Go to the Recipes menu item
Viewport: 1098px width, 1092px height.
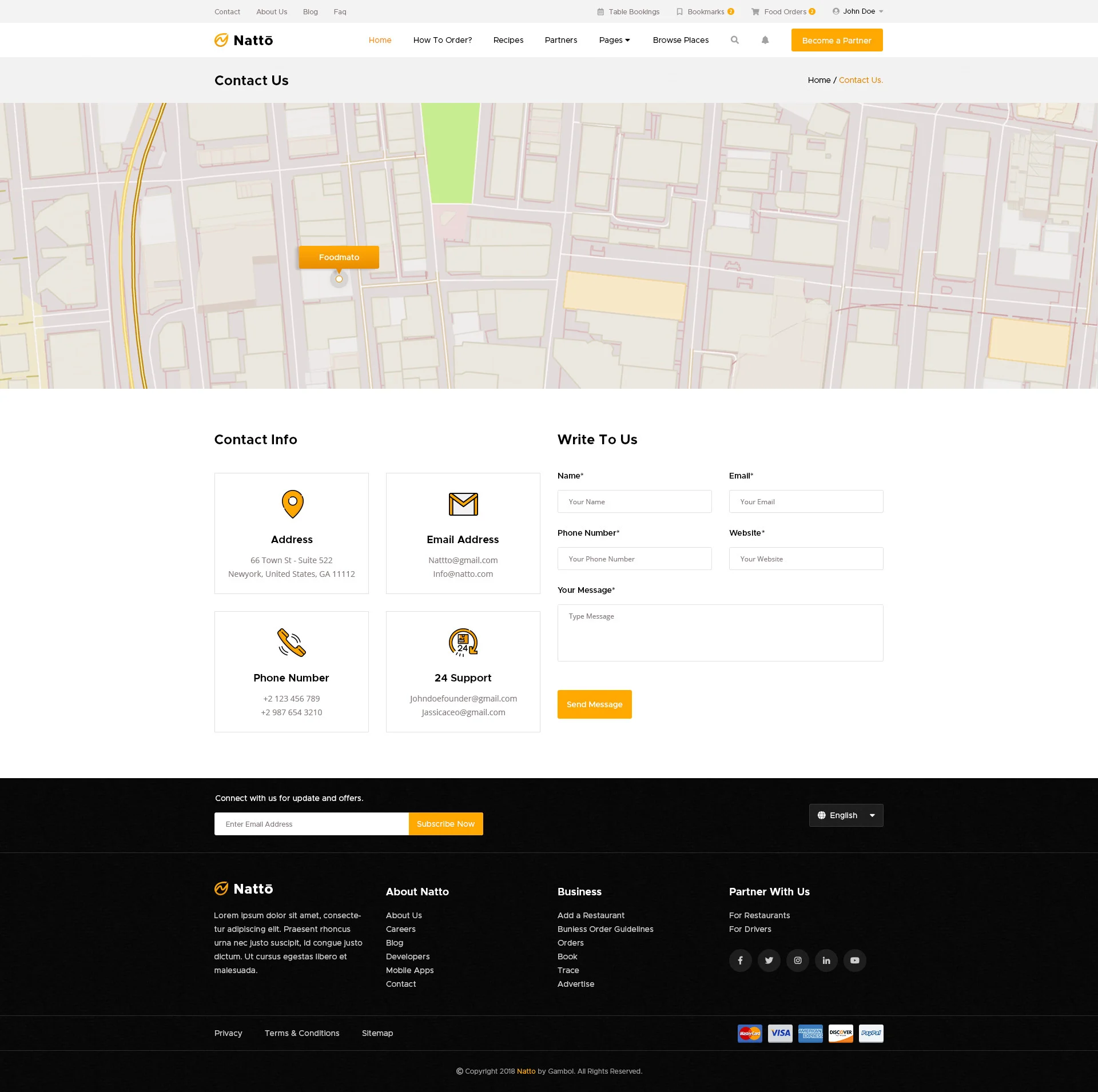pos(508,40)
